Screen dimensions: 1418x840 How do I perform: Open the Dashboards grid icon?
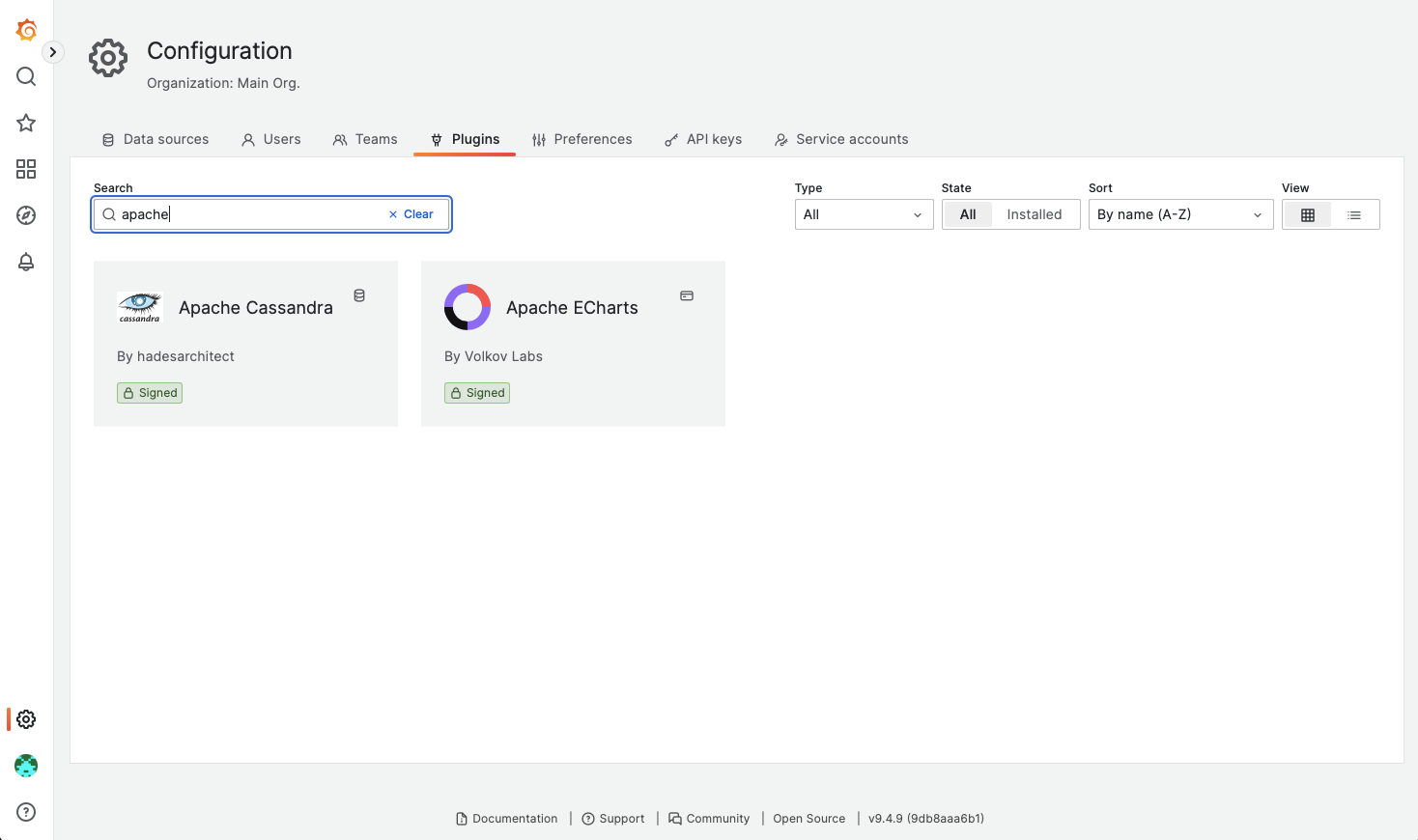(26, 169)
